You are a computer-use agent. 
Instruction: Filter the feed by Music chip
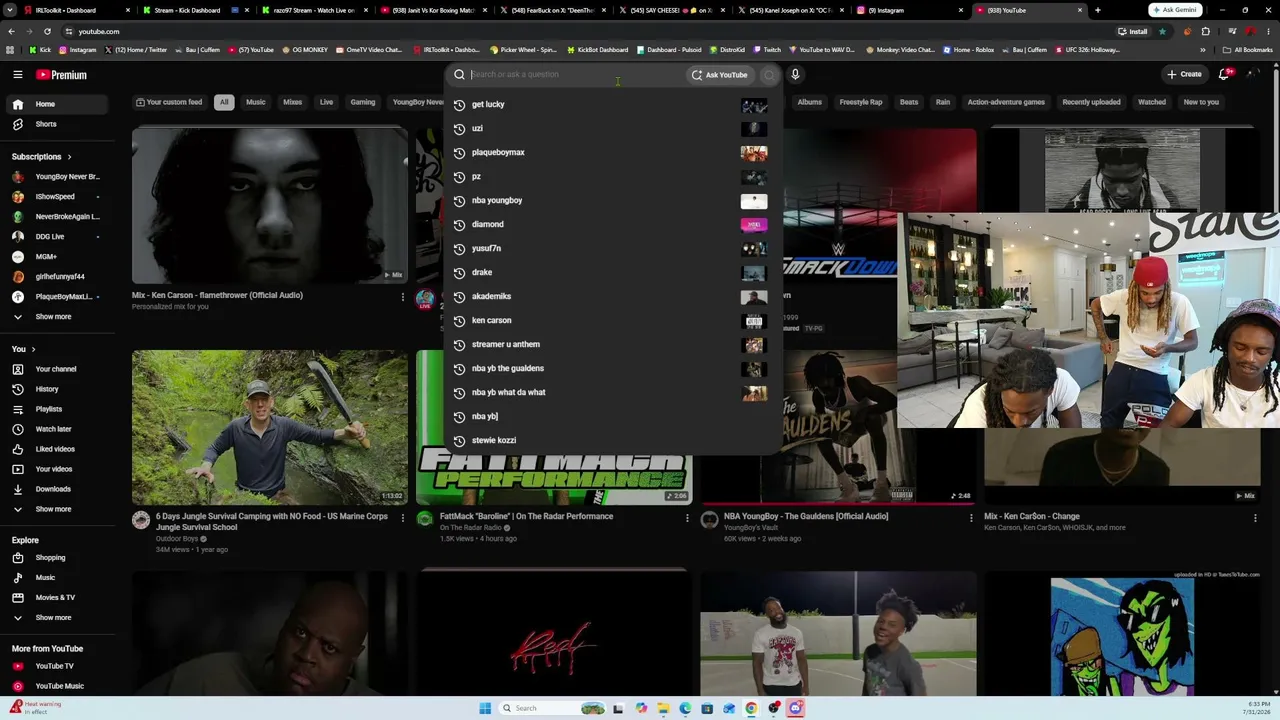[256, 102]
